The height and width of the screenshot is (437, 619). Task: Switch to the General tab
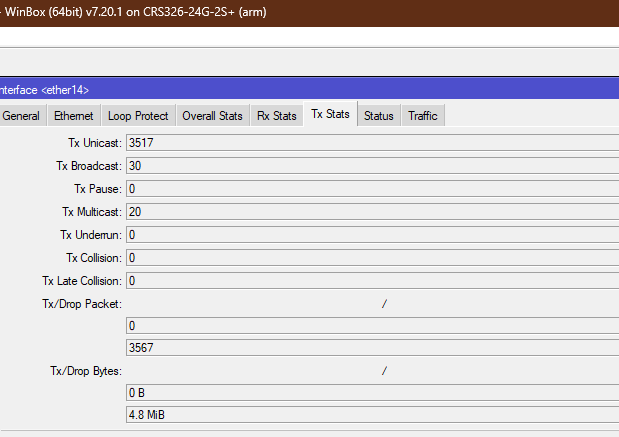coord(21,116)
